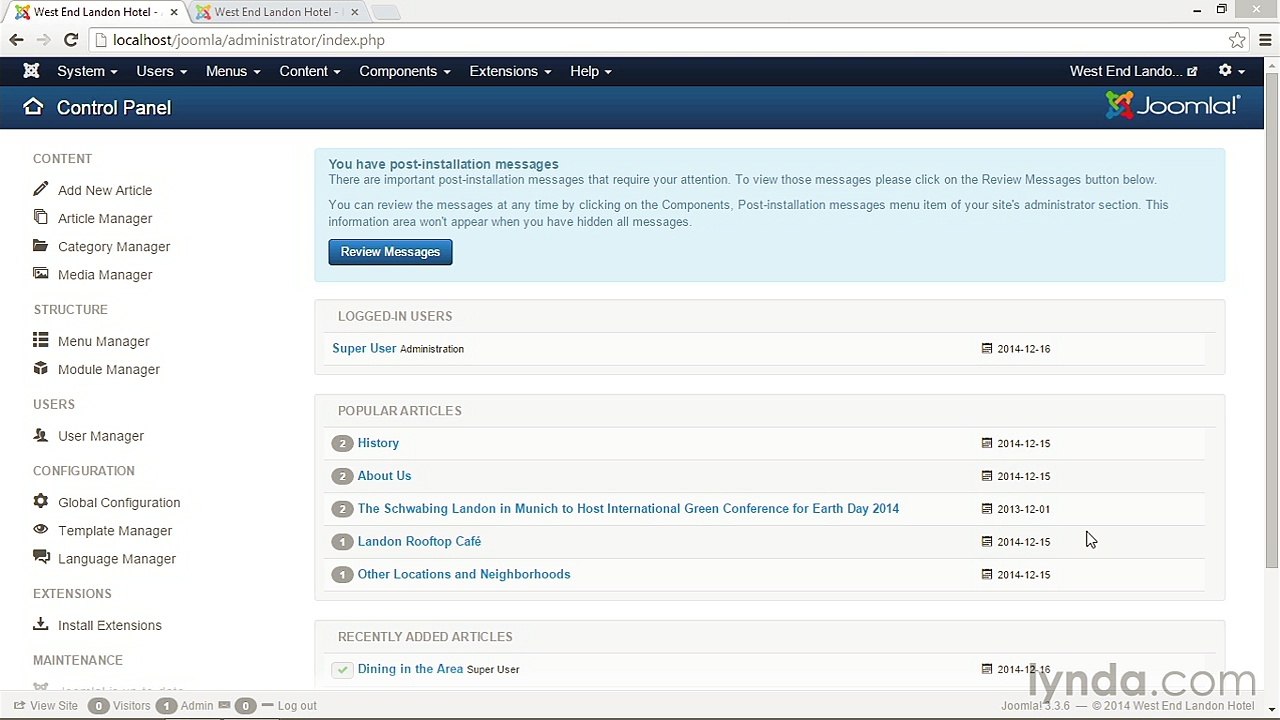1280x720 pixels.
Task: Click the external link icon beside site name
Action: coord(1192,72)
